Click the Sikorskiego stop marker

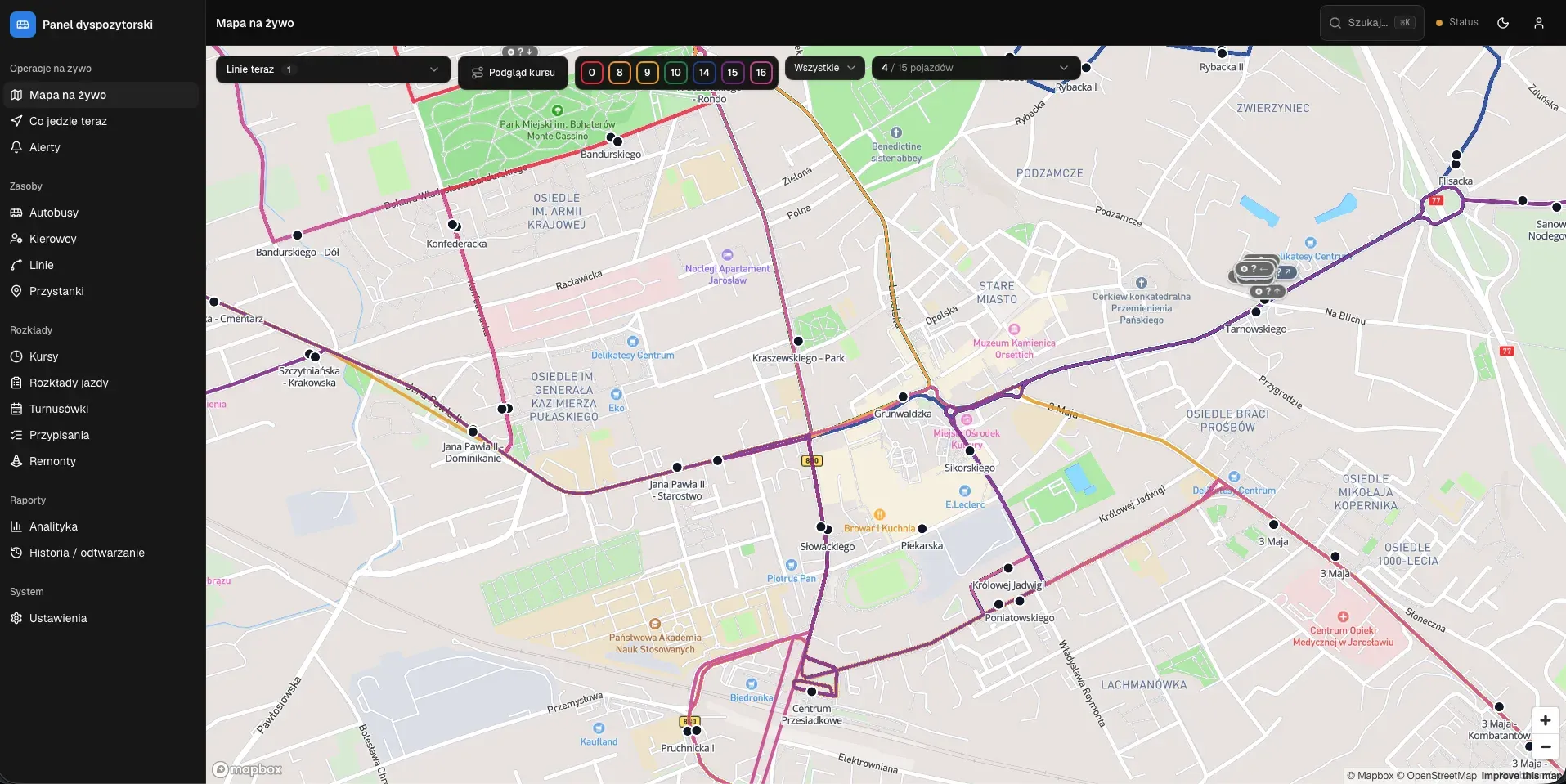[x=970, y=450]
